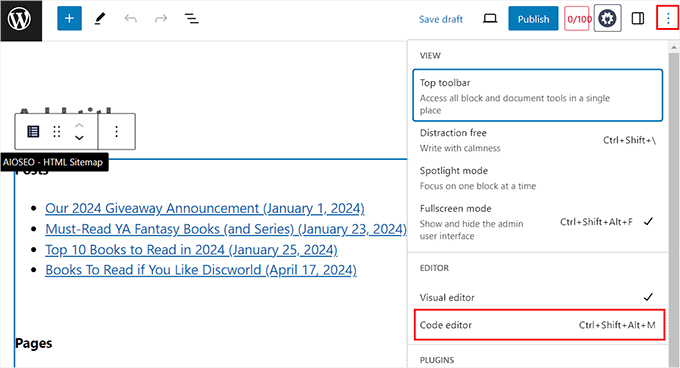680x368 pixels.
Task: Open block toolbar three-dot options
Action: [x=116, y=131]
